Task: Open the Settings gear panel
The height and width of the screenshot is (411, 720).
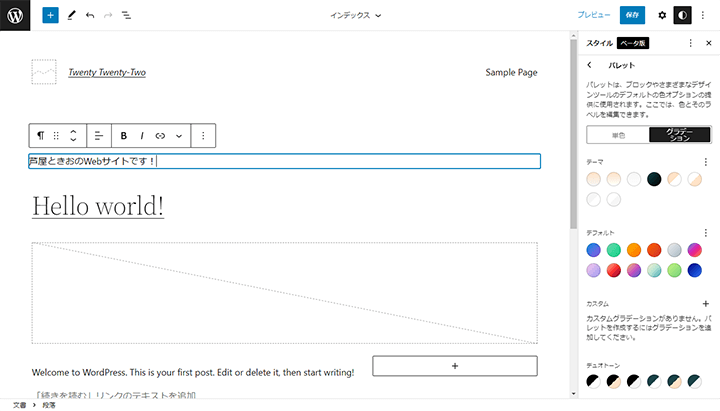Action: click(x=662, y=16)
